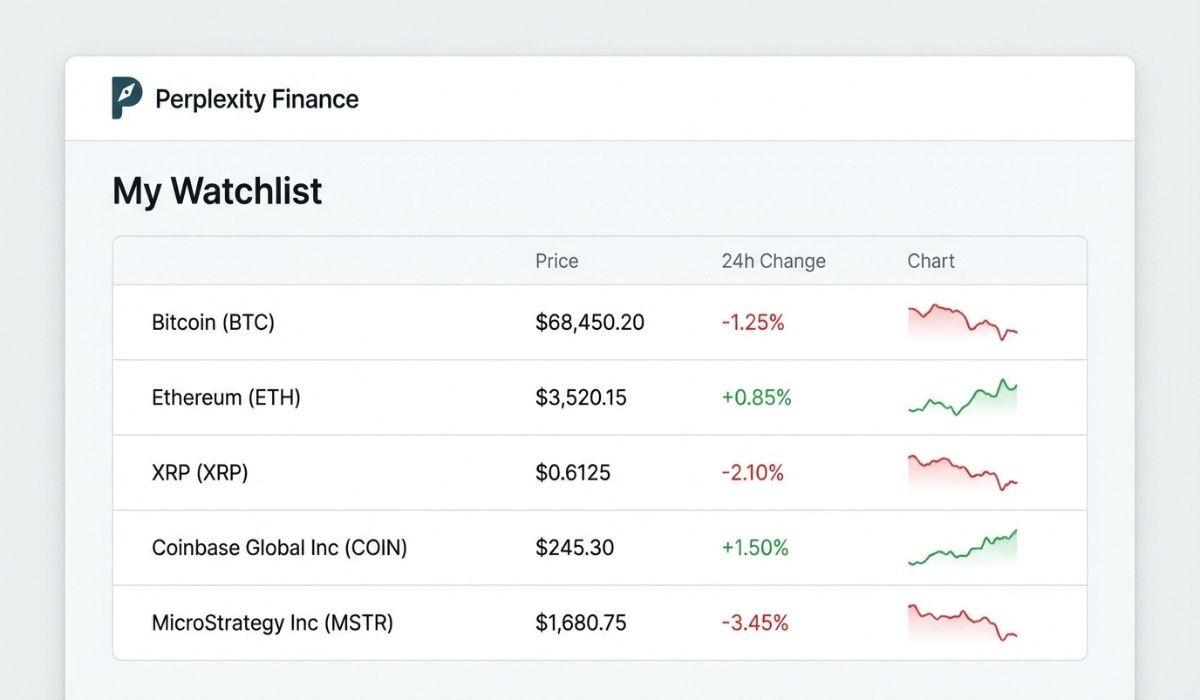1200x700 pixels.
Task: Click the My Watchlist heading
Action: click(216, 191)
